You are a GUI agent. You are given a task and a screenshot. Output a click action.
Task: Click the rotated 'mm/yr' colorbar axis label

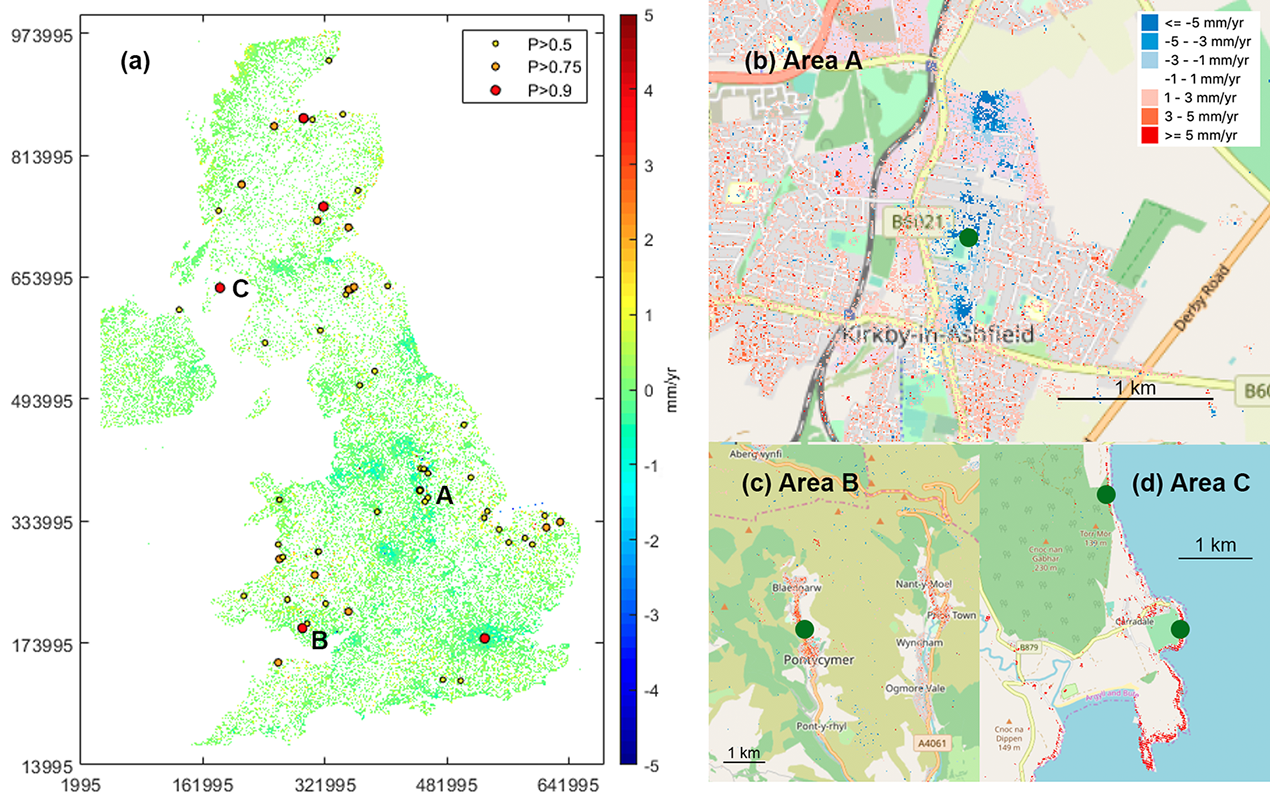click(x=671, y=390)
